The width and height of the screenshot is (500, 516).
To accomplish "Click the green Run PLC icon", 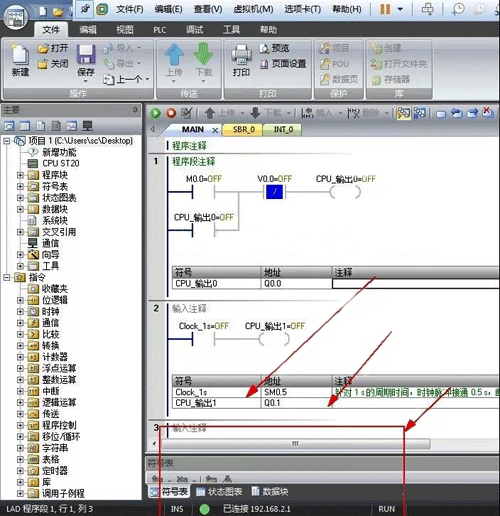I will pos(155,113).
